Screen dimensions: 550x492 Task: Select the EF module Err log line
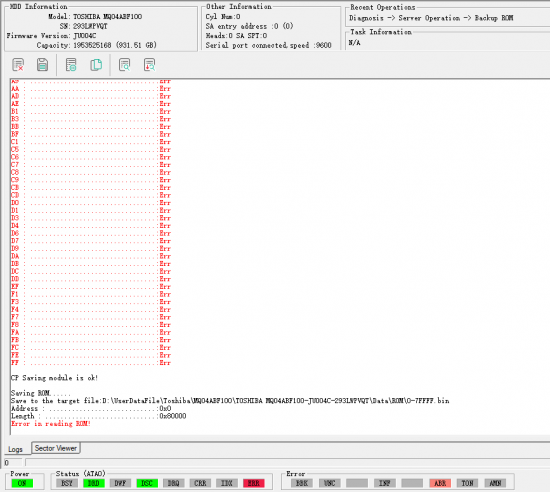91,287
